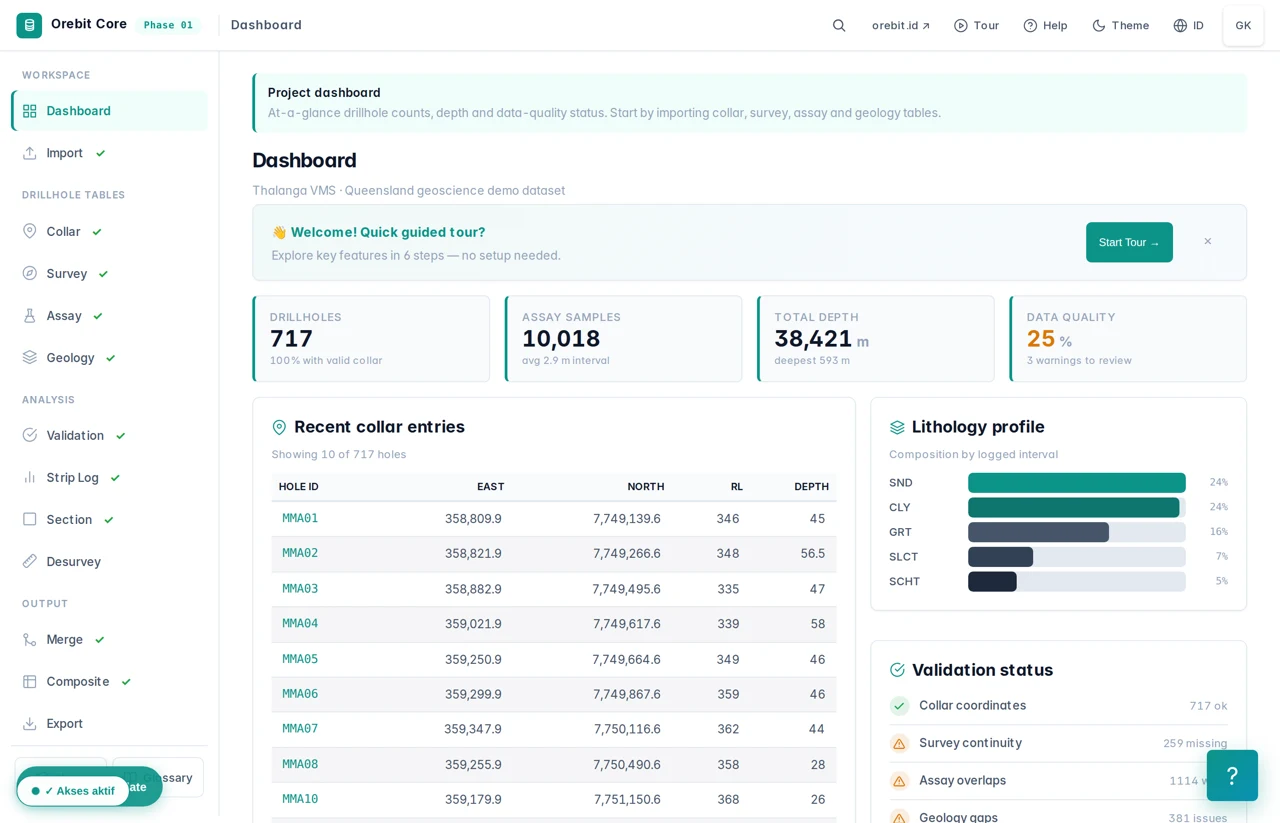Open the Help menu
The width and height of the screenshot is (1280, 823).
(x=1045, y=25)
